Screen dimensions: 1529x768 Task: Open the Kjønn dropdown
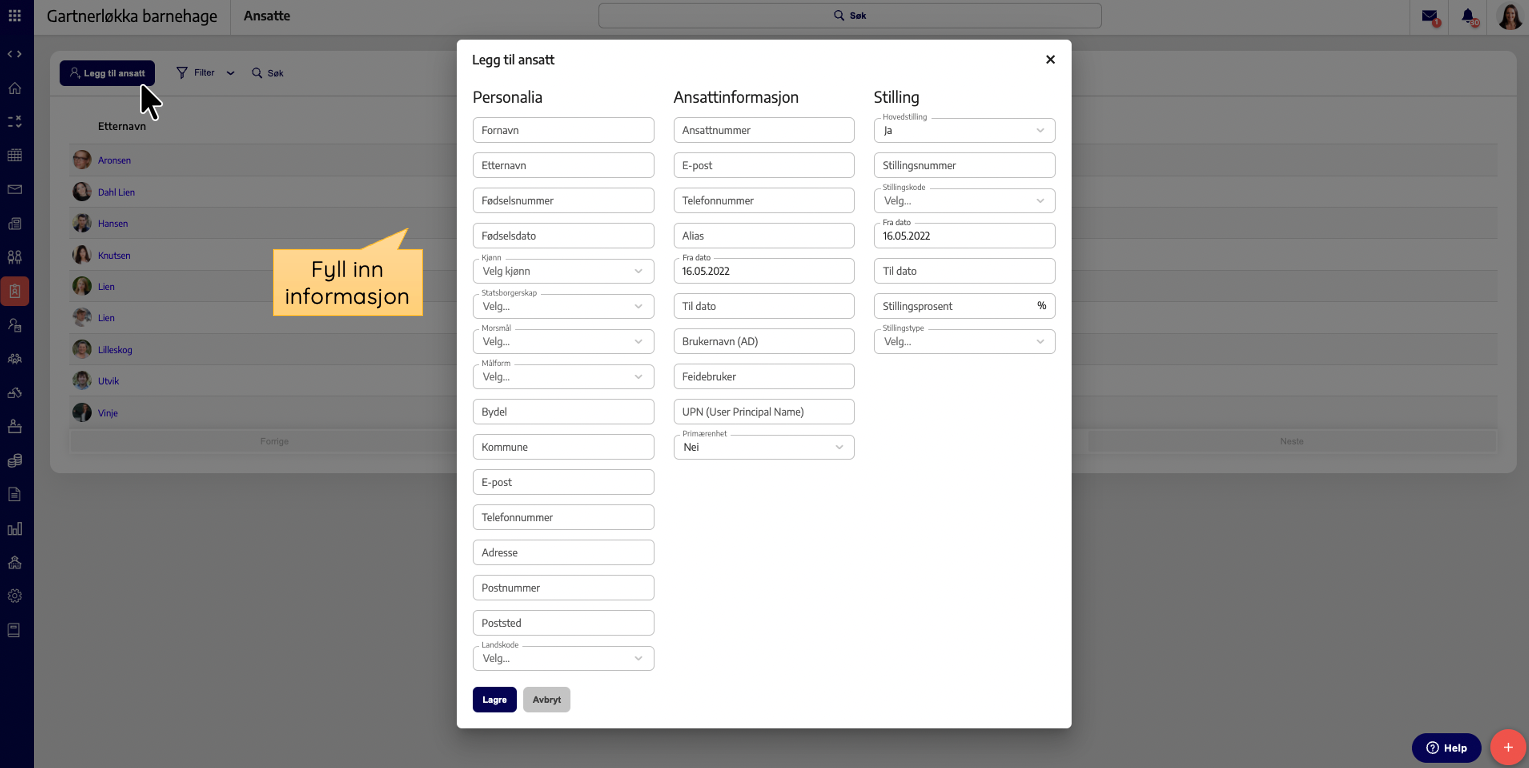point(563,271)
